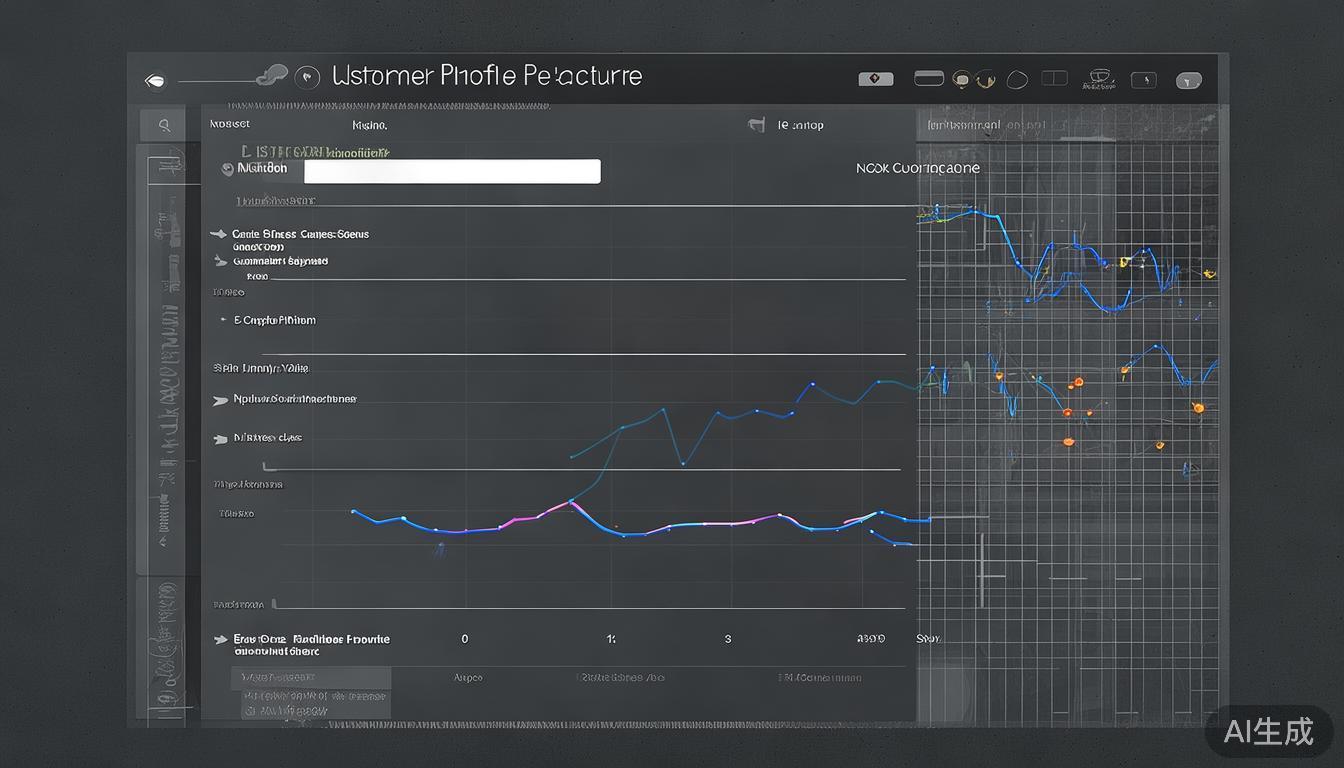Screen dimensions: 1344x768
Task: Toggle the small round icon beside the white field
Action: tap(227, 170)
